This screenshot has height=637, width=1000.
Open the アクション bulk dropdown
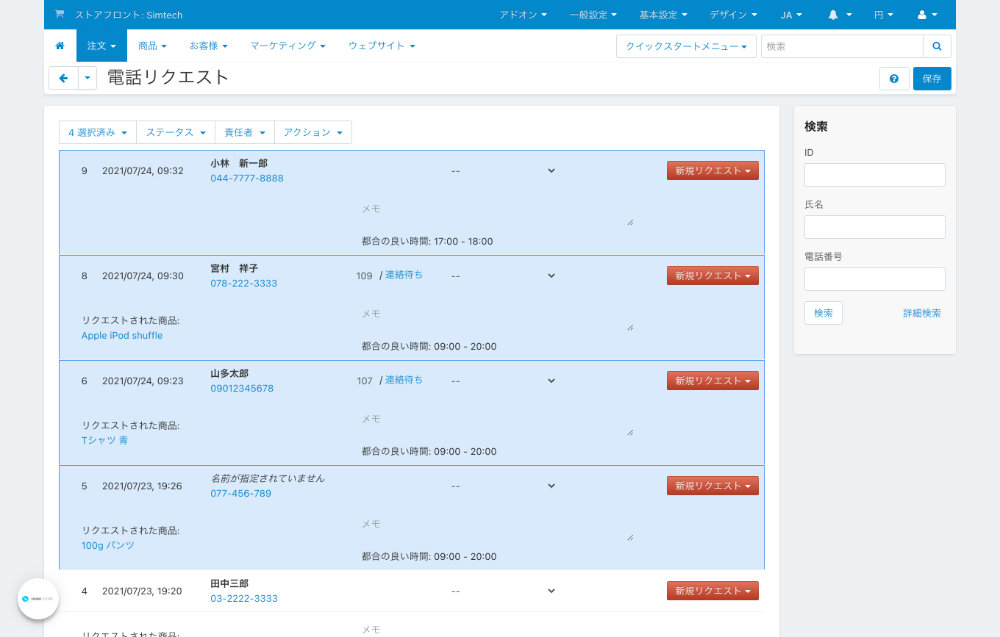tap(313, 133)
